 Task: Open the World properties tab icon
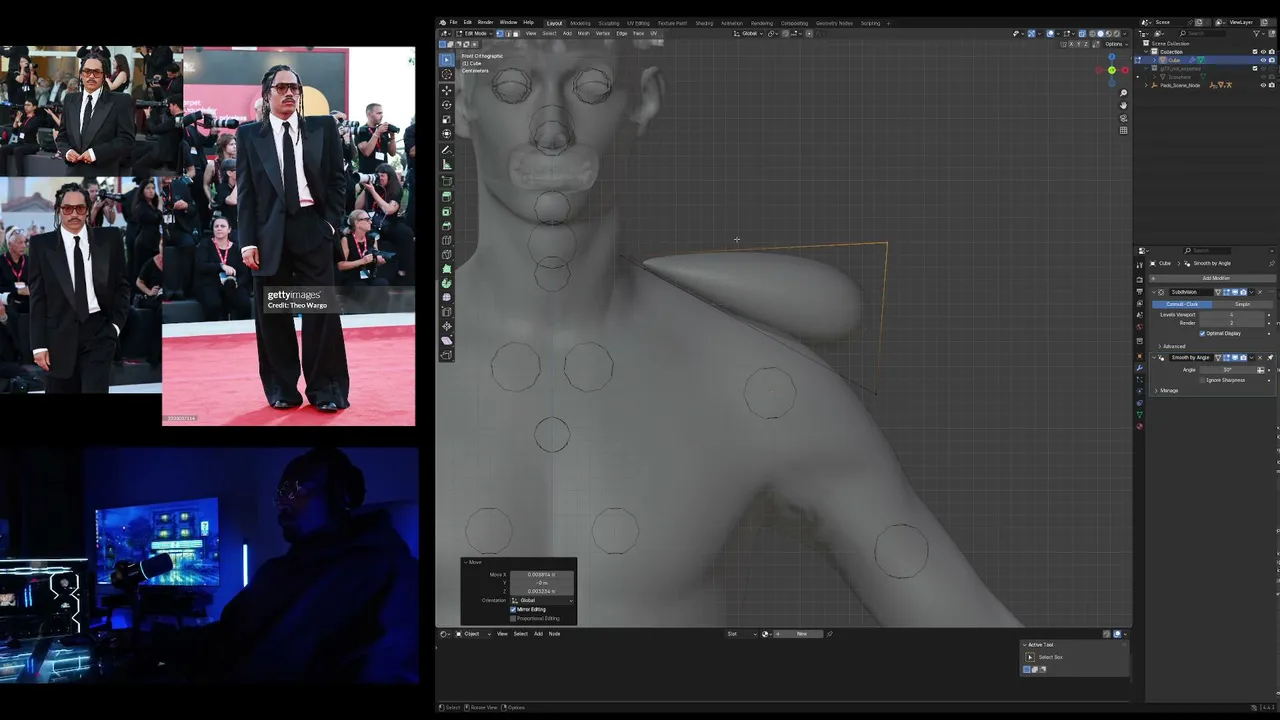pyautogui.click(x=1139, y=327)
